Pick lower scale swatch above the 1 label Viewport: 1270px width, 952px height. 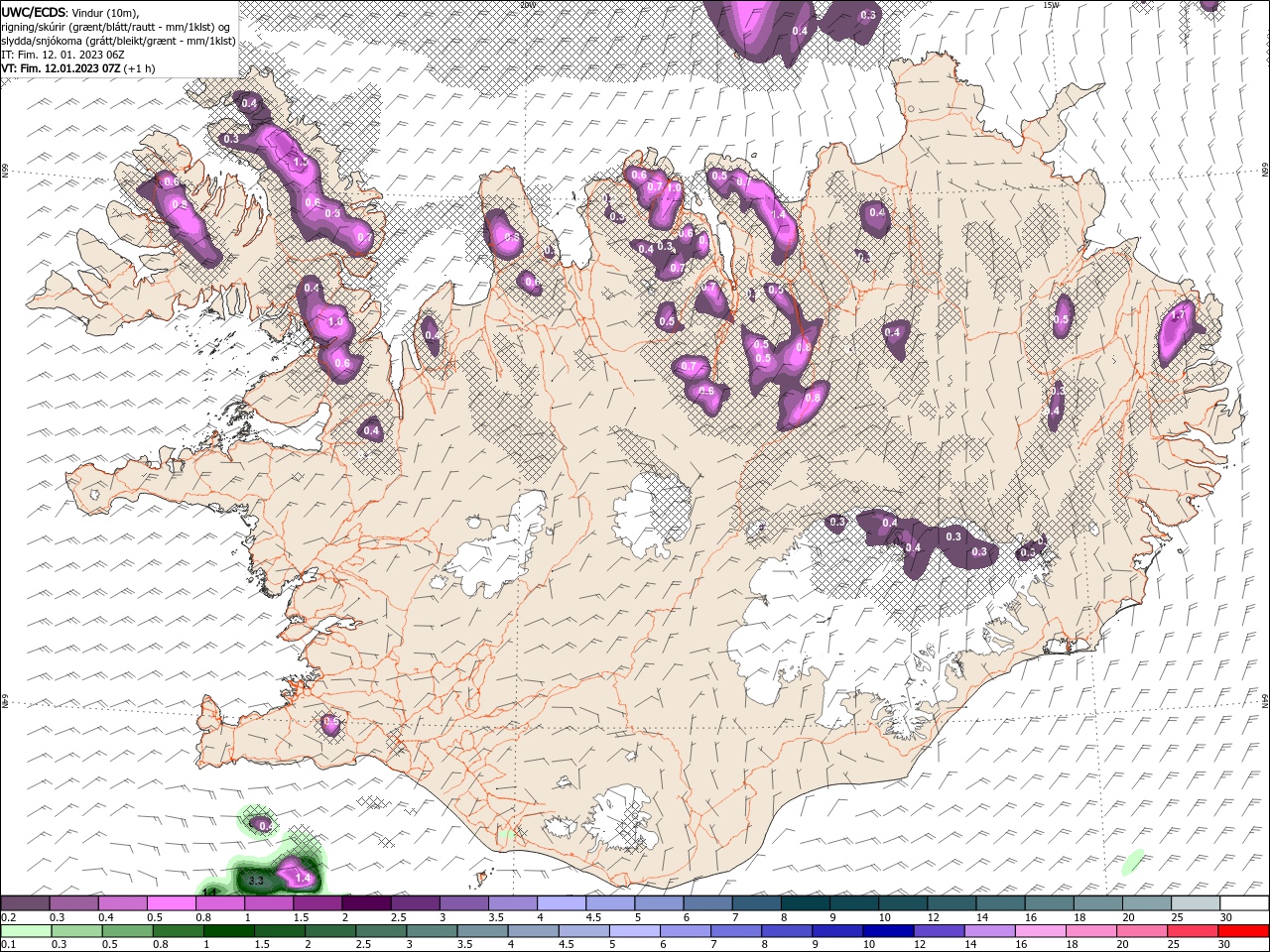click(229, 931)
